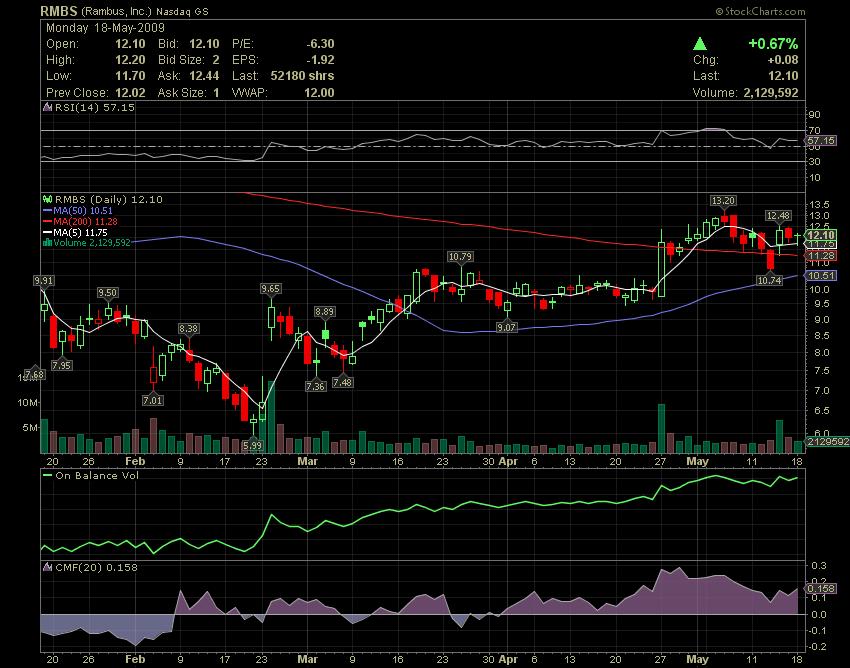Click the 5M volume axis label
The width and height of the screenshot is (850, 668).
pyautogui.click(x=30, y=427)
